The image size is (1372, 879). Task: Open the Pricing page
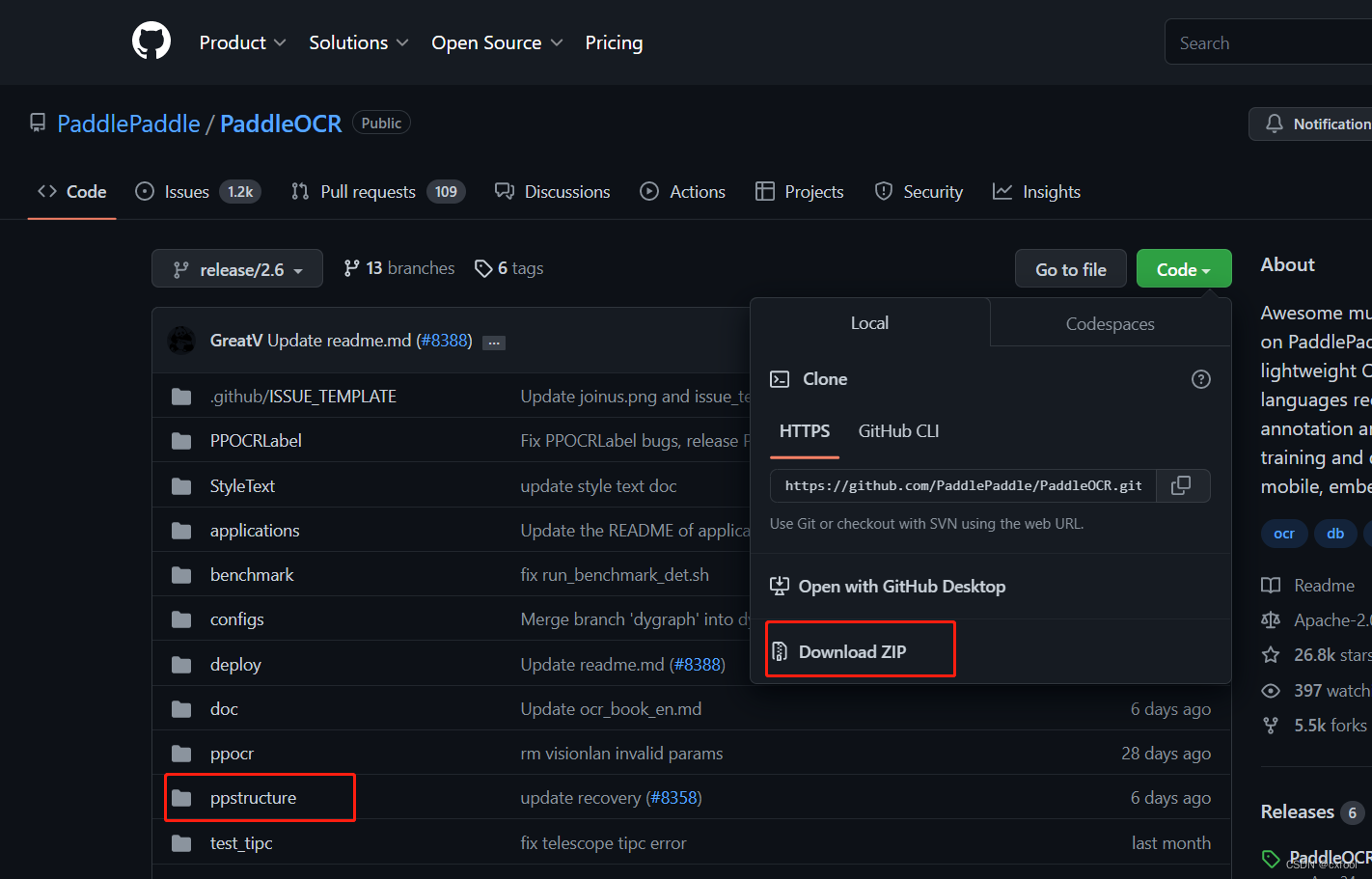tap(614, 42)
